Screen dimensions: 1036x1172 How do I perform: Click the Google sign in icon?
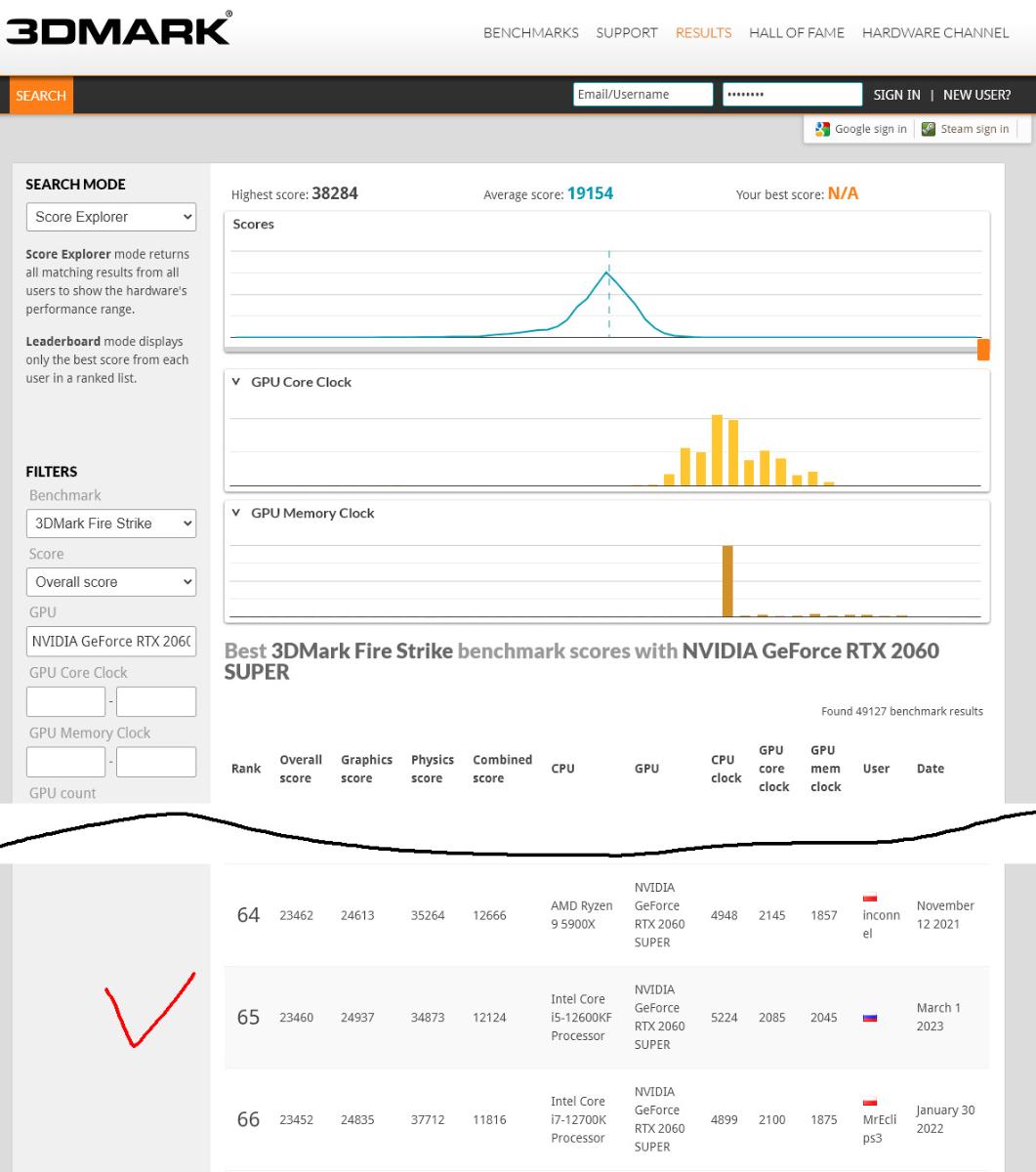pos(823,129)
